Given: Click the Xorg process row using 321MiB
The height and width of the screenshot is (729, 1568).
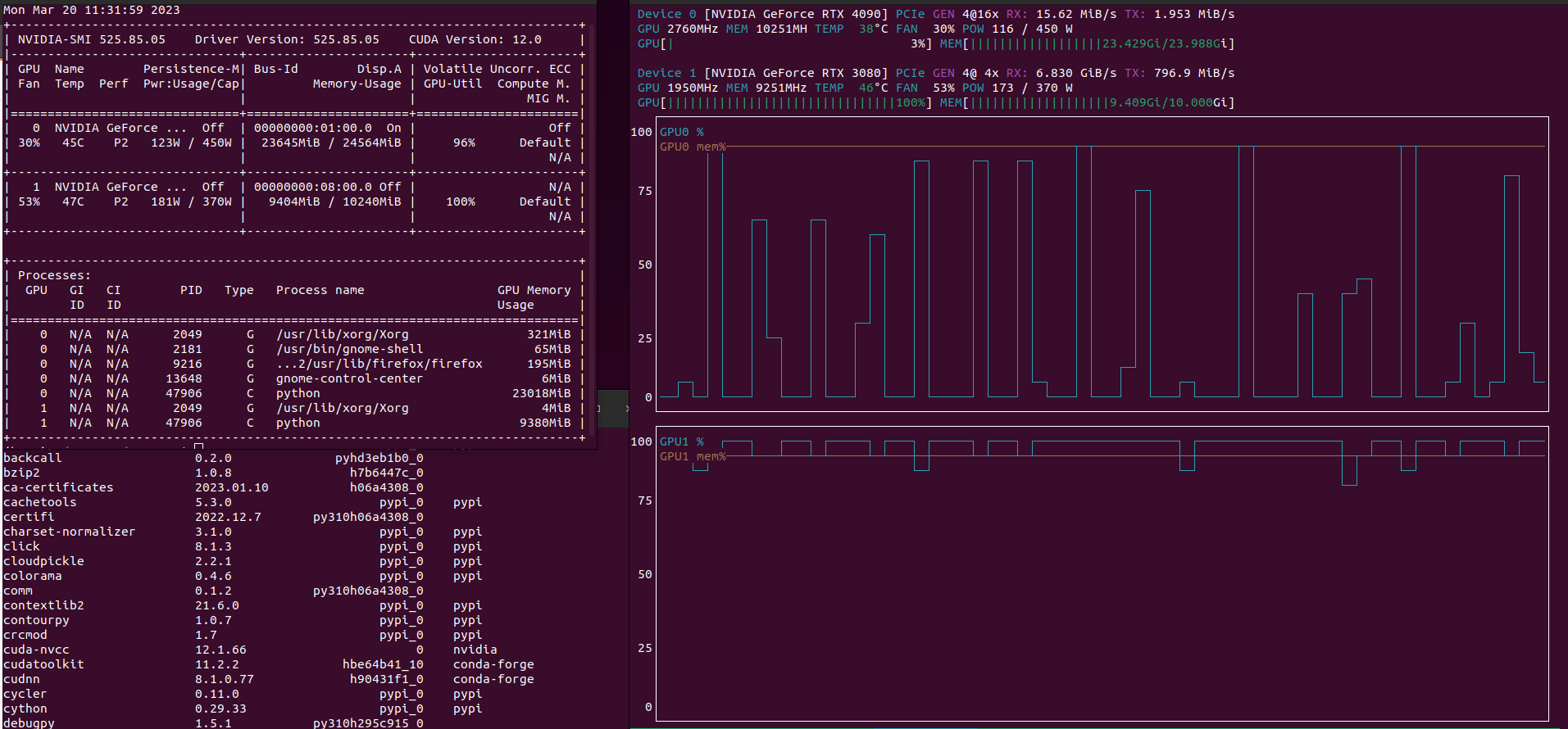Looking at the screenshot, I should tap(295, 334).
